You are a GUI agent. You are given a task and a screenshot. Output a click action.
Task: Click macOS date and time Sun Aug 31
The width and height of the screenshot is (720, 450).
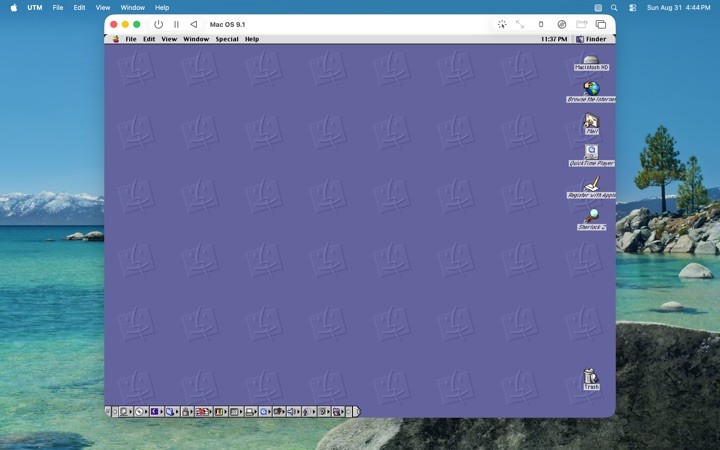[x=679, y=7]
